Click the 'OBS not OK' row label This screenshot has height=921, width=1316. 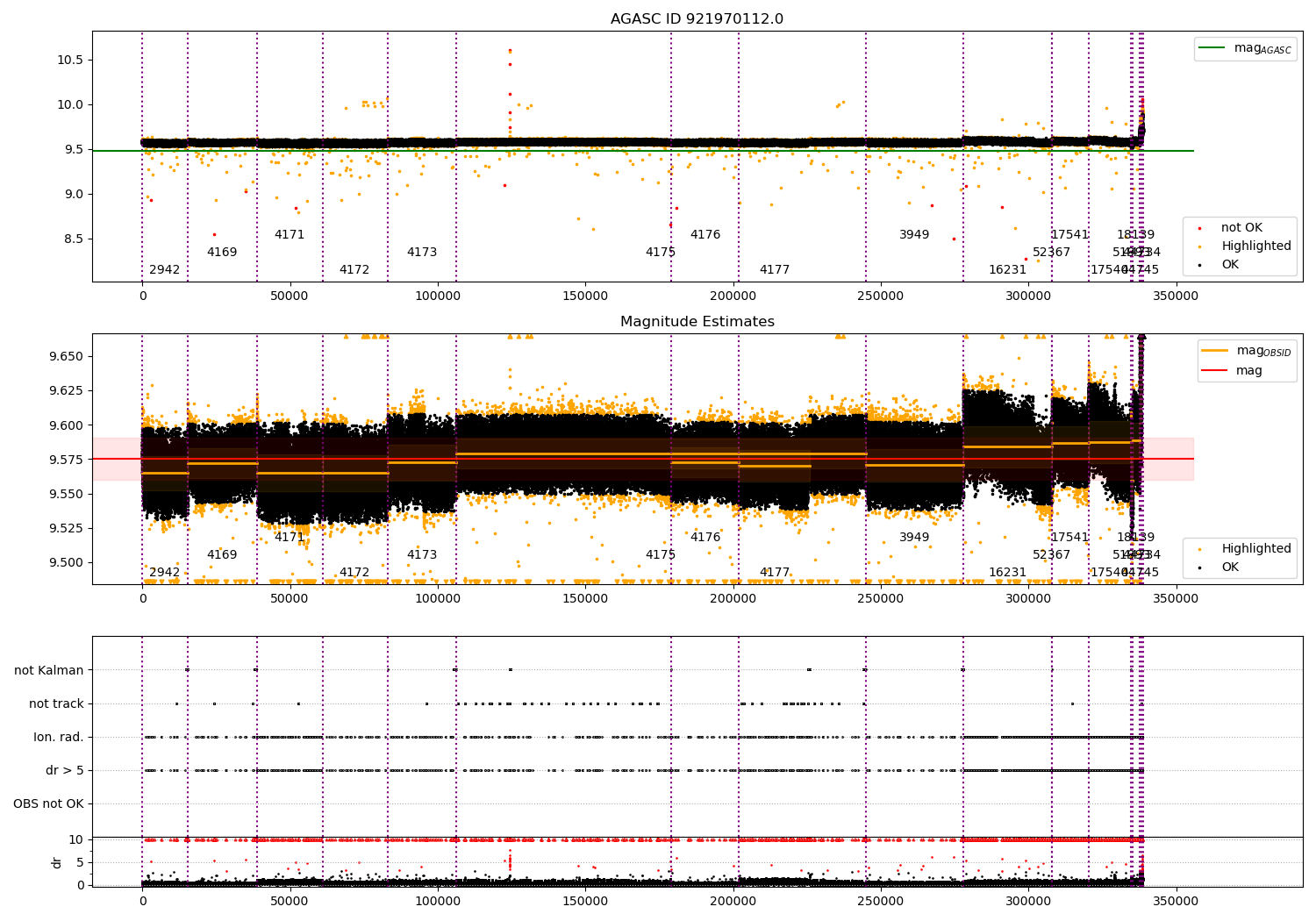pyautogui.click(x=48, y=803)
